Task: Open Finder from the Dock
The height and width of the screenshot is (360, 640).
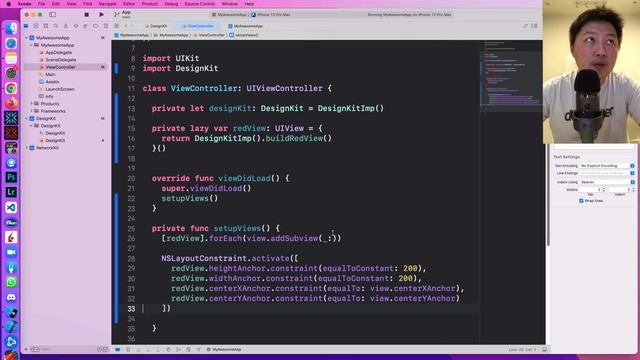Action: click(x=11, y=28)
